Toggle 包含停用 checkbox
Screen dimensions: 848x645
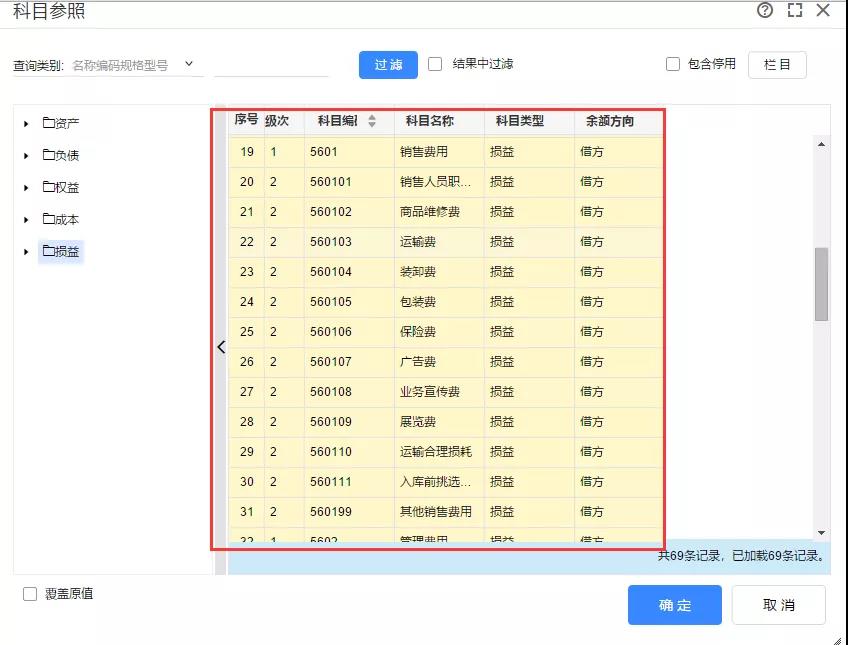click(x=673, y=64)
